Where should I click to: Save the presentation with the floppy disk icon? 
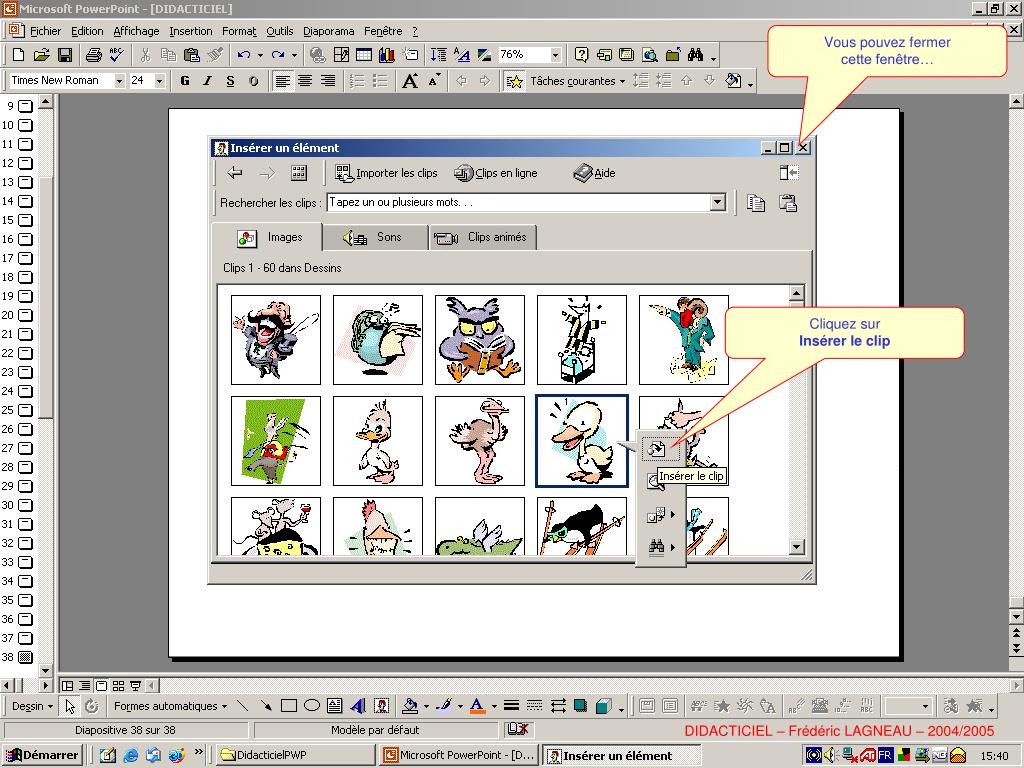(65, 55)
